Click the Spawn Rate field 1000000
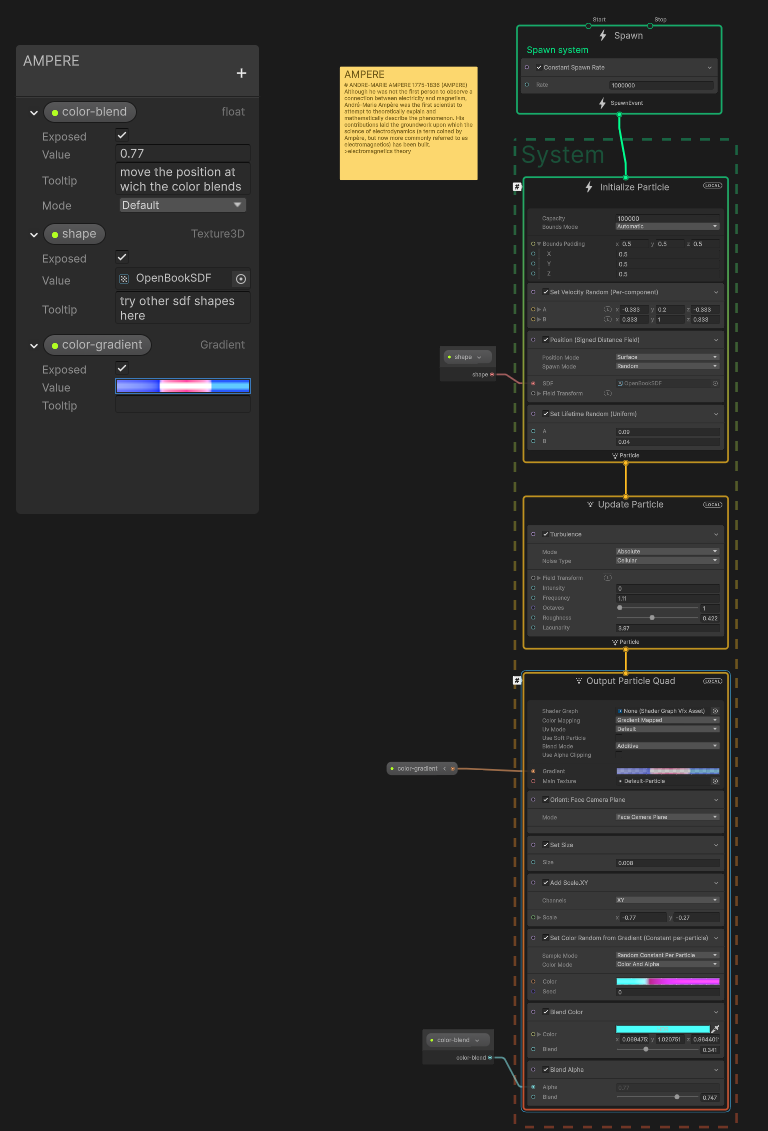Screen dimensions: 768x1131 point(661,85)
